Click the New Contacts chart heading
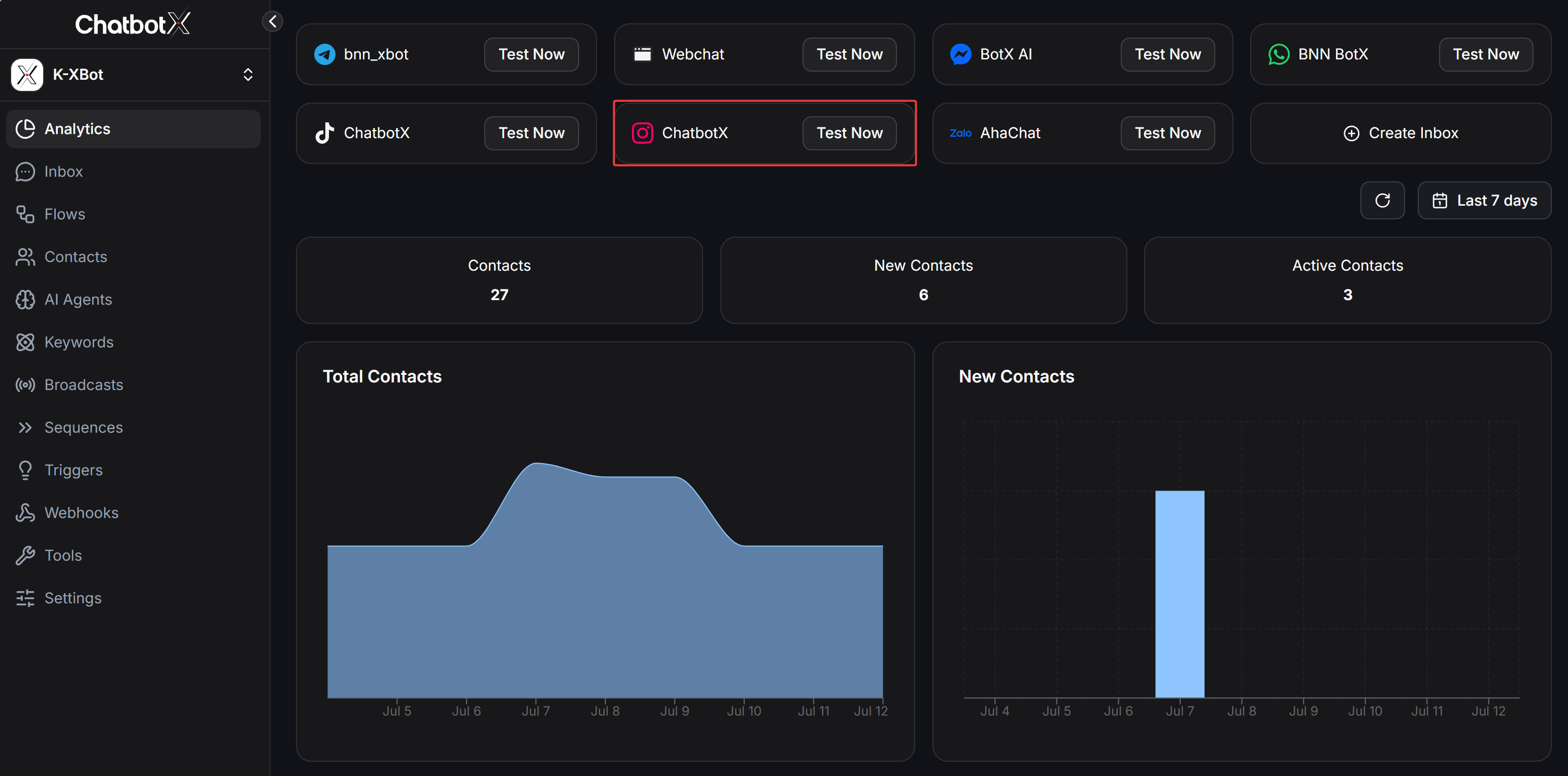Image resolution: width=1568 pixels, height=776 pixels. (1017, 376)
